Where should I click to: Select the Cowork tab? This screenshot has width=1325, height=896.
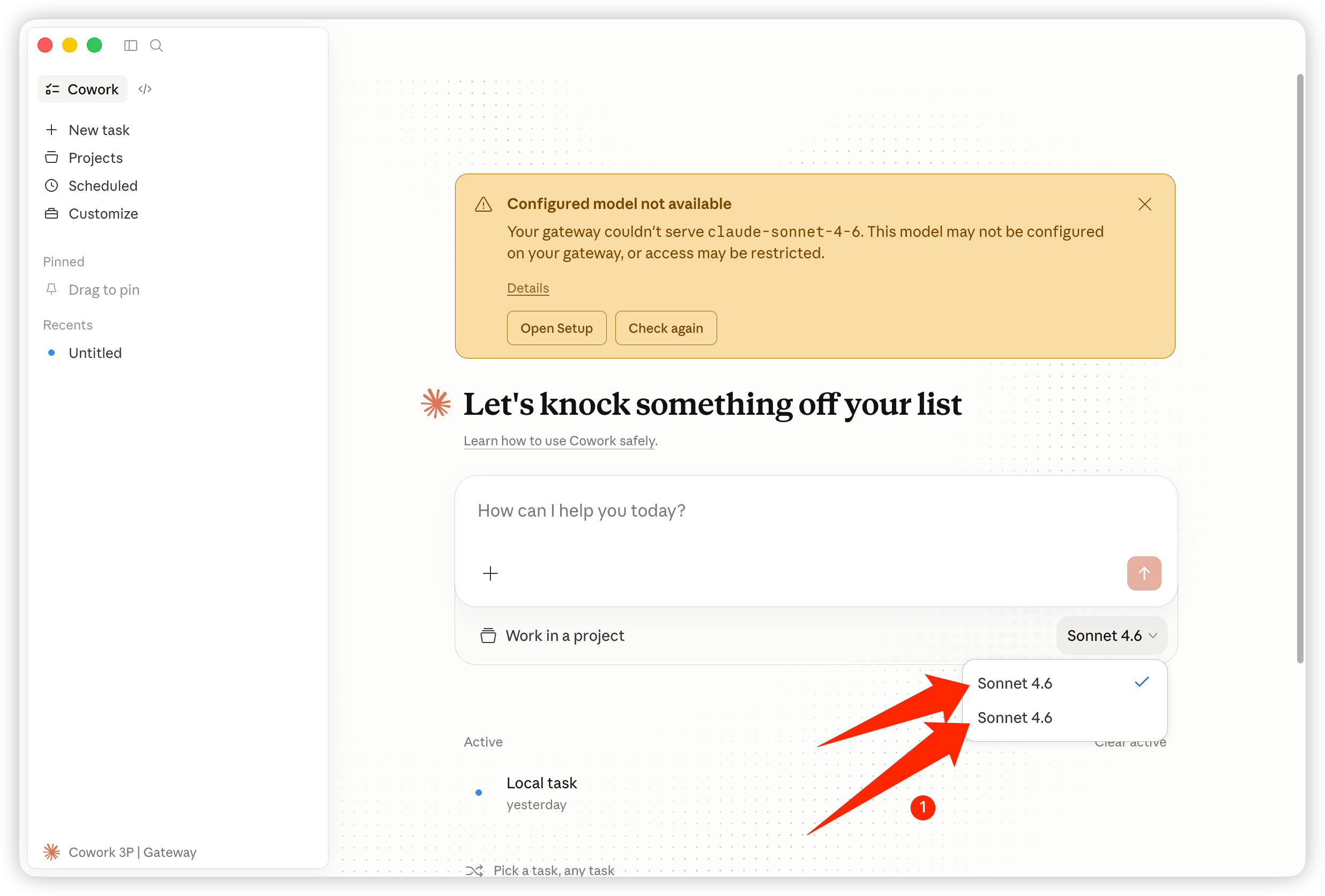point(83,89)
